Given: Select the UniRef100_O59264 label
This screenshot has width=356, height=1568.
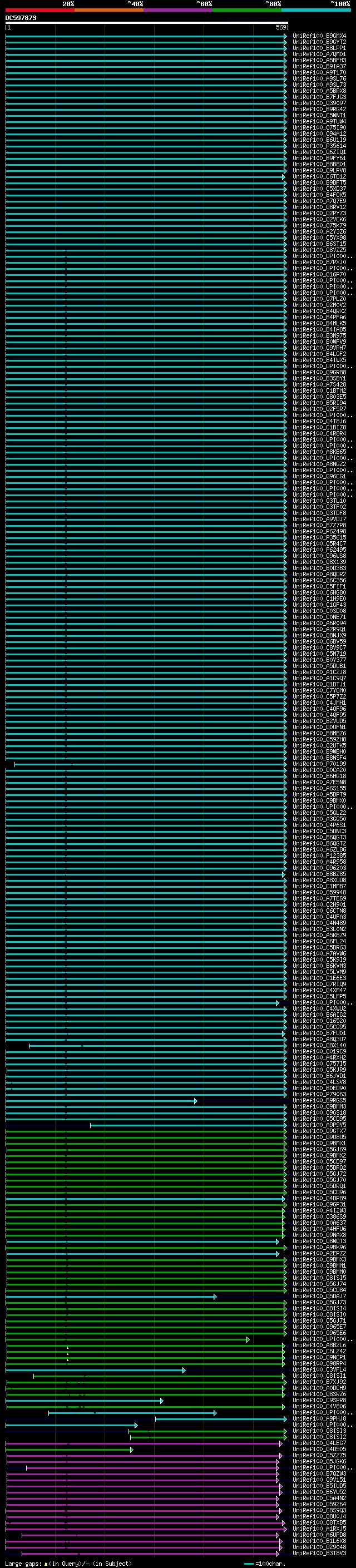Looking at the screenshot, I should pyautogui.click(x=319, y=1505).
